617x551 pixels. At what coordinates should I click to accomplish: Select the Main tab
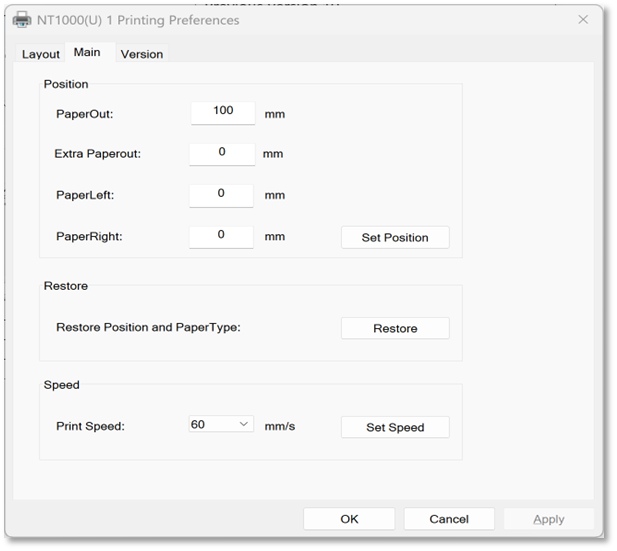(x=87, y=52)
